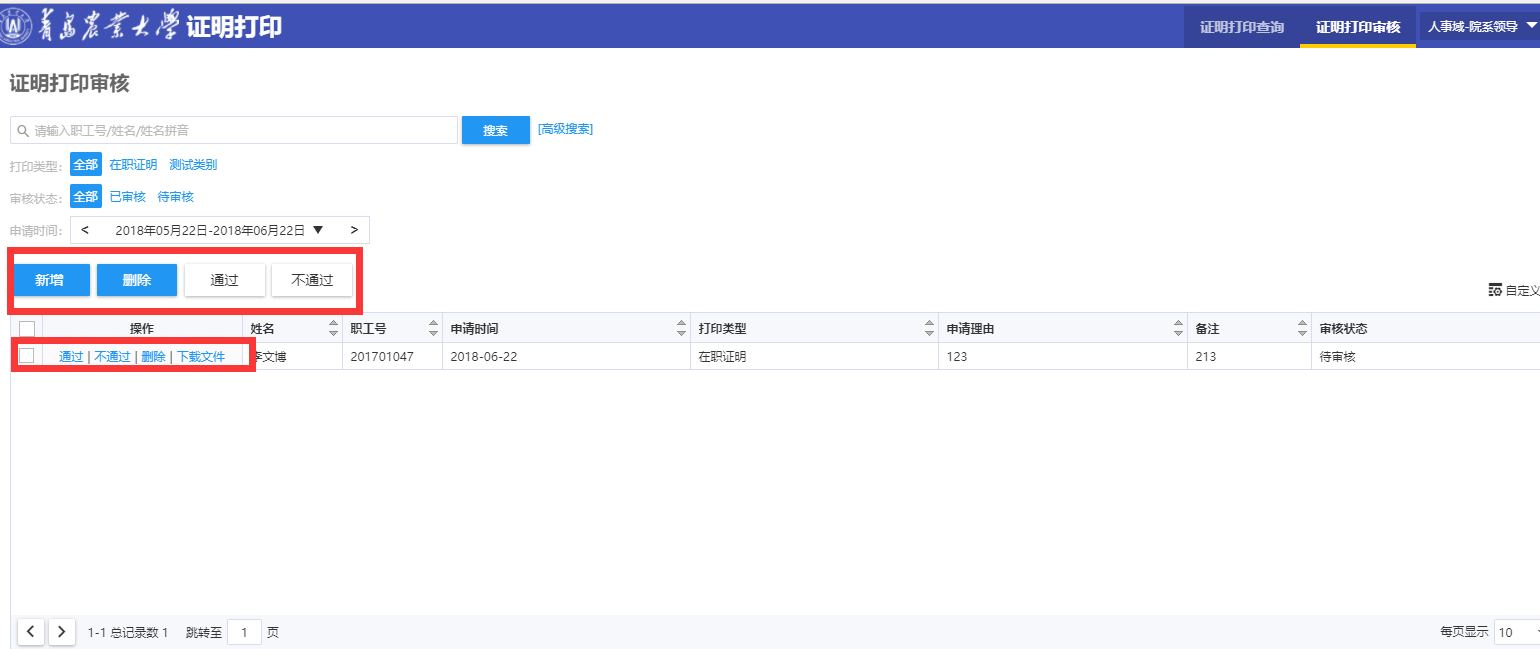This screenshot has width=1540, height=649.
Task: Click the customize columns icon
Action: tap(1495, 290)
